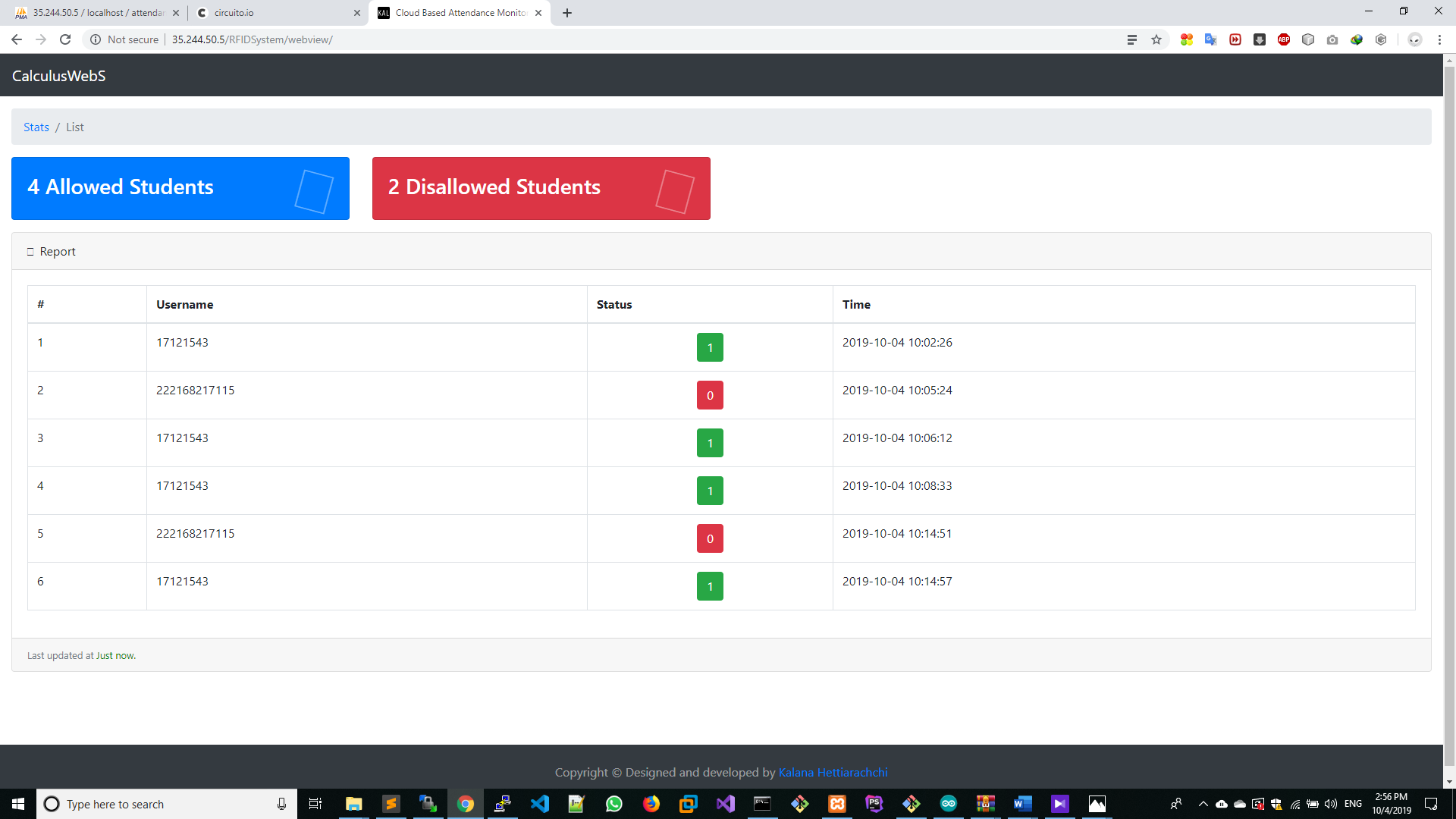Launch Photoshop from the taskbar
Image resolution: width=1456 pixels, height=819 pixels.
[x=874, y=804]
